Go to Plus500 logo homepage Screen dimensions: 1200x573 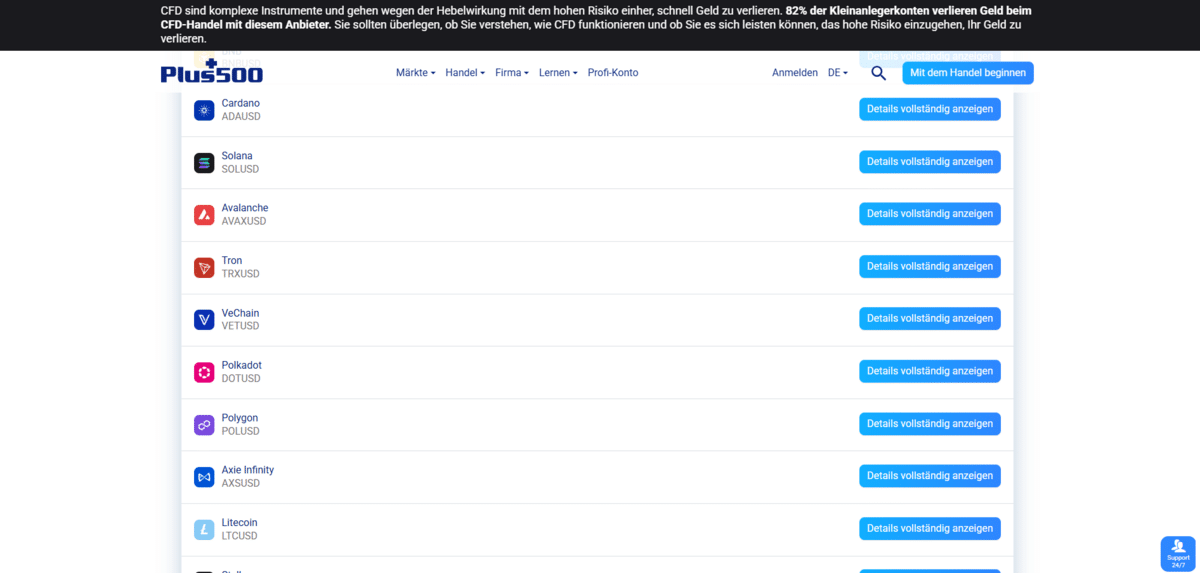coord(212,72)
